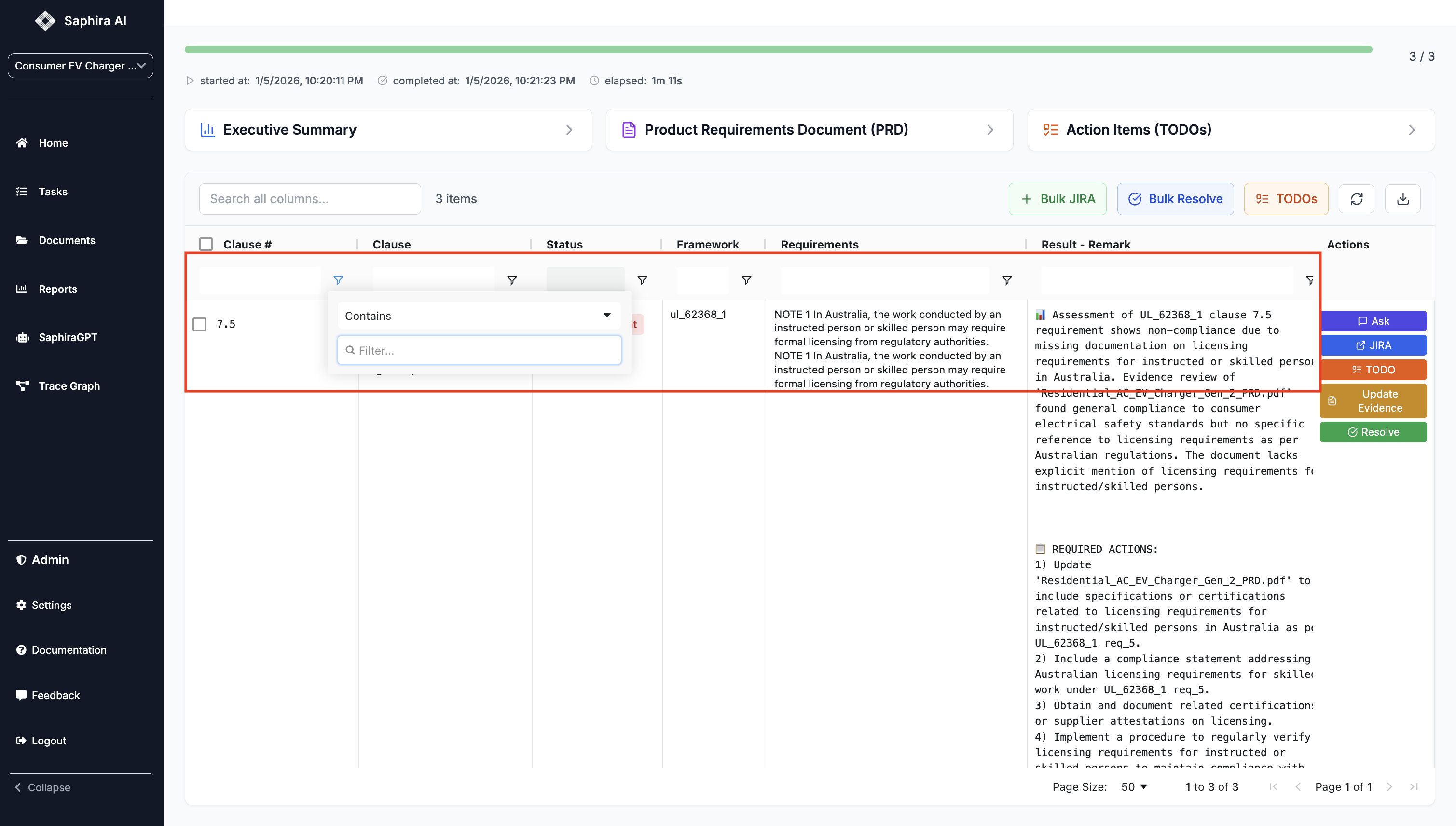Toggle the select-all header checkbox

[206, 244]
